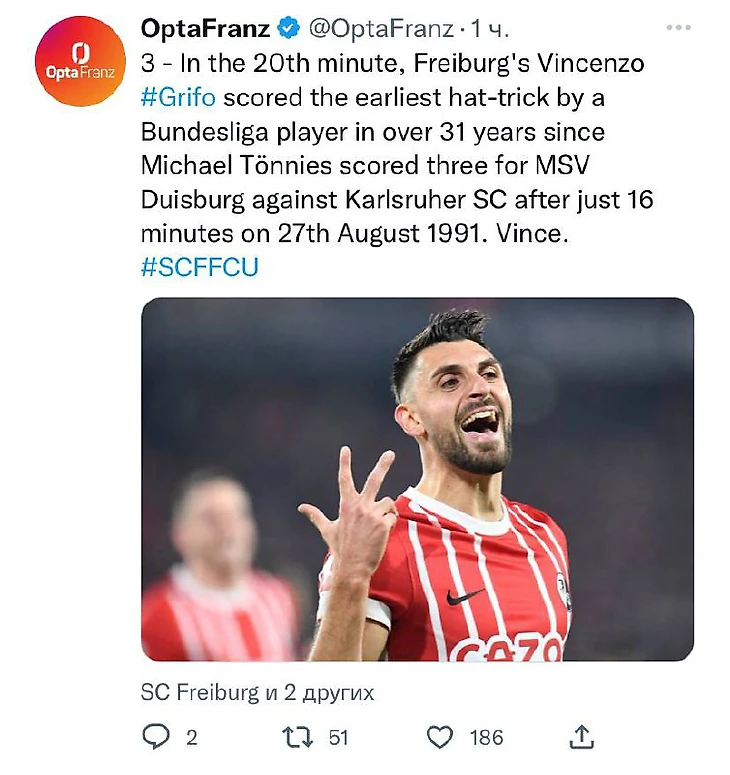Open the #SCFFCU hashtag
The width and height of the screenshot is (730, 775).
(199, 267)
